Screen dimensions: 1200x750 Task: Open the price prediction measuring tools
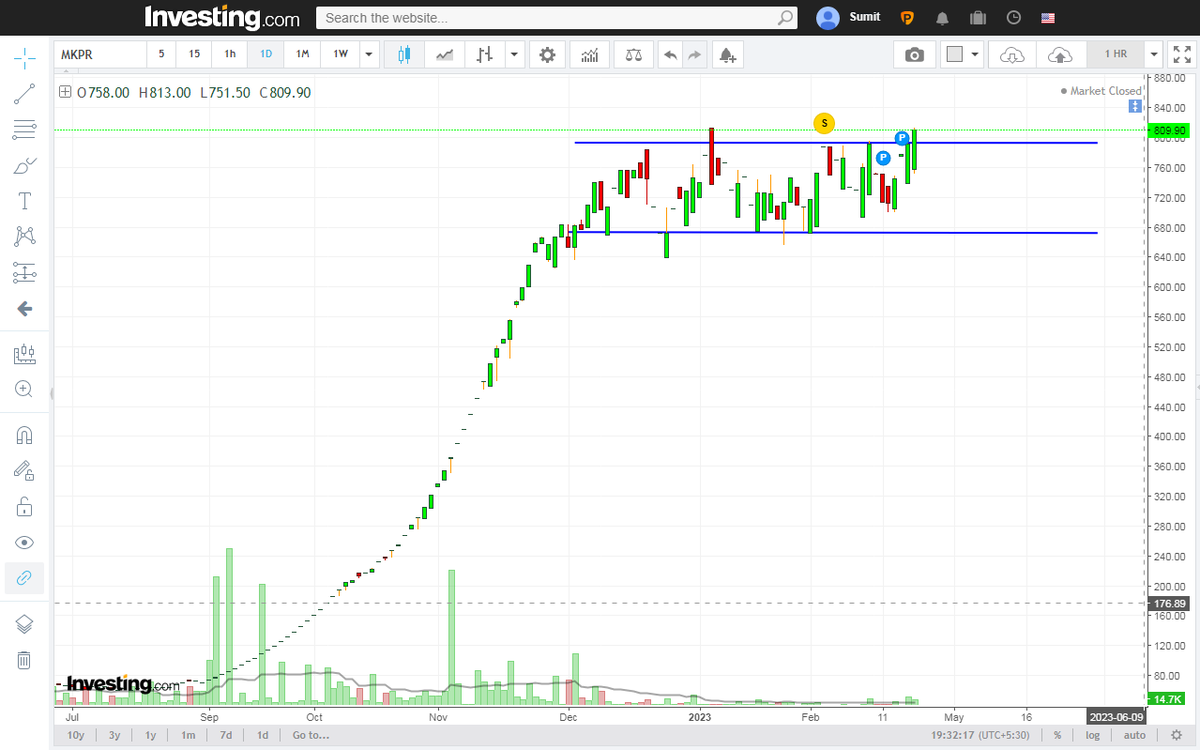click(x=24, y=272)
